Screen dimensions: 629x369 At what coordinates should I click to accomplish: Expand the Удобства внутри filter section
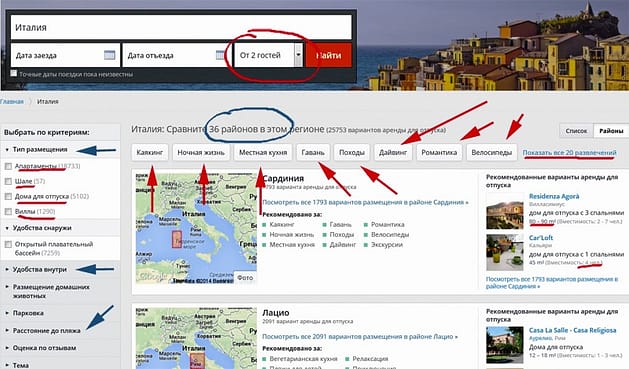[40, 270]
